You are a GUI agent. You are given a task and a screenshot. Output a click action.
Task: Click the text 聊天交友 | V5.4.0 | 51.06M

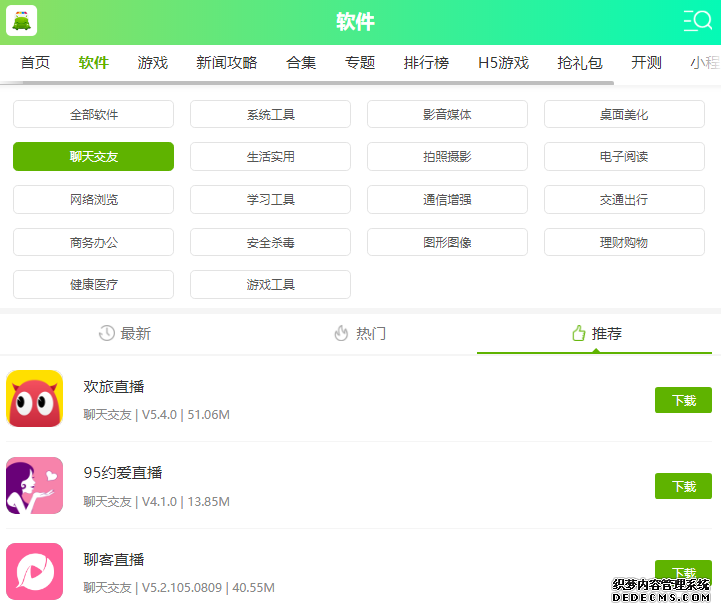(x=156, y=415)
